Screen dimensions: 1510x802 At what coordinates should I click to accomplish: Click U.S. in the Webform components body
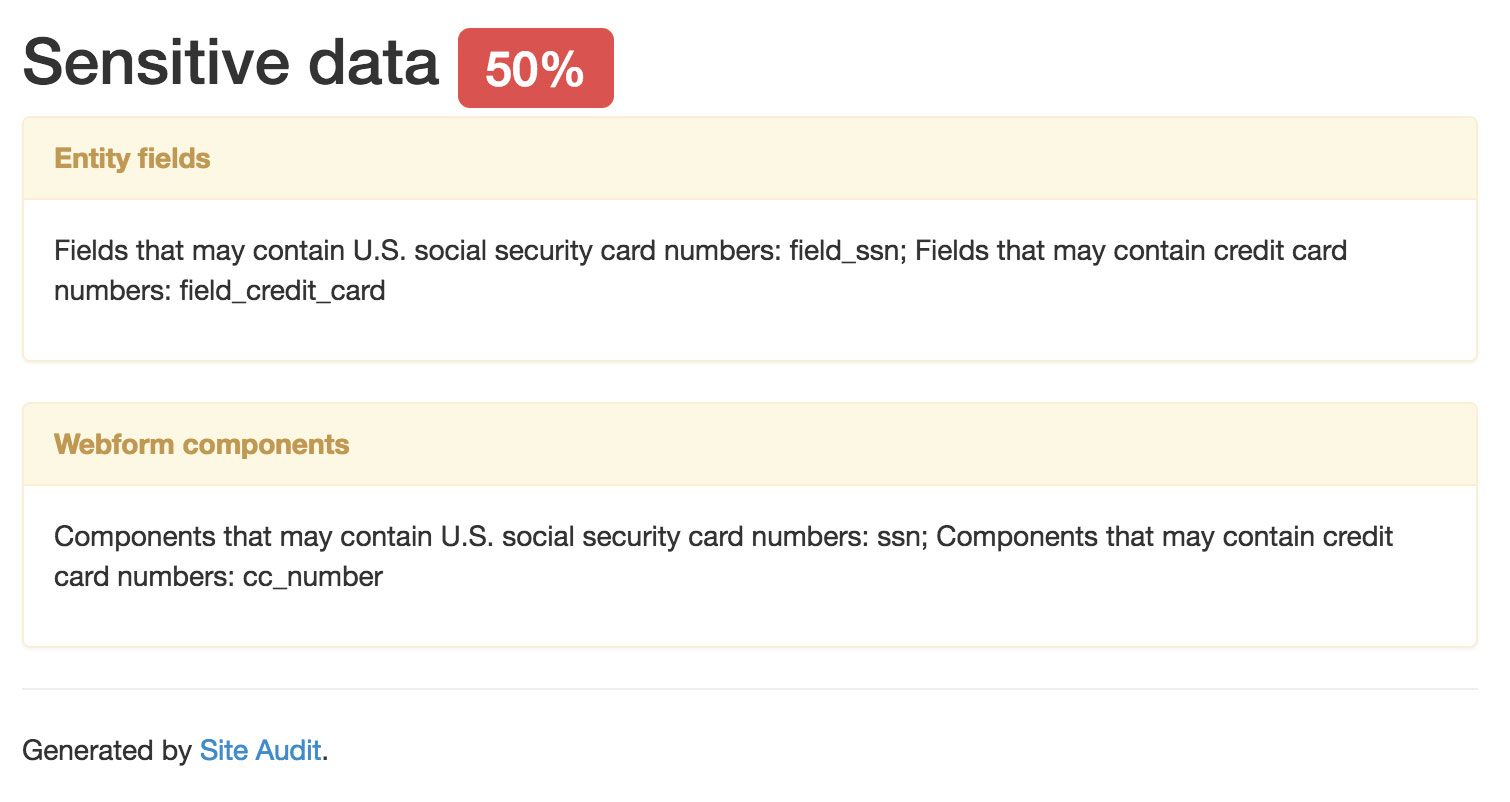pos(464,536)
